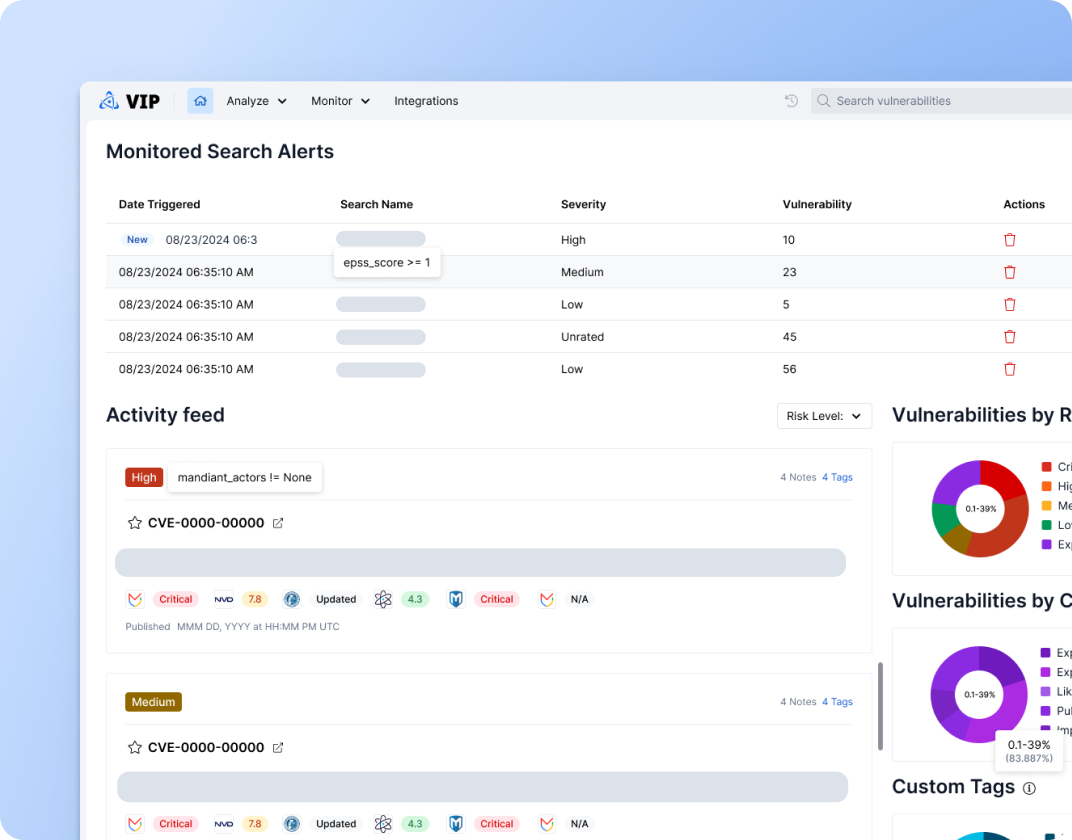Delete the Unrated alert using its trash icon
1072x840 pixels.
pos(1009,336)
